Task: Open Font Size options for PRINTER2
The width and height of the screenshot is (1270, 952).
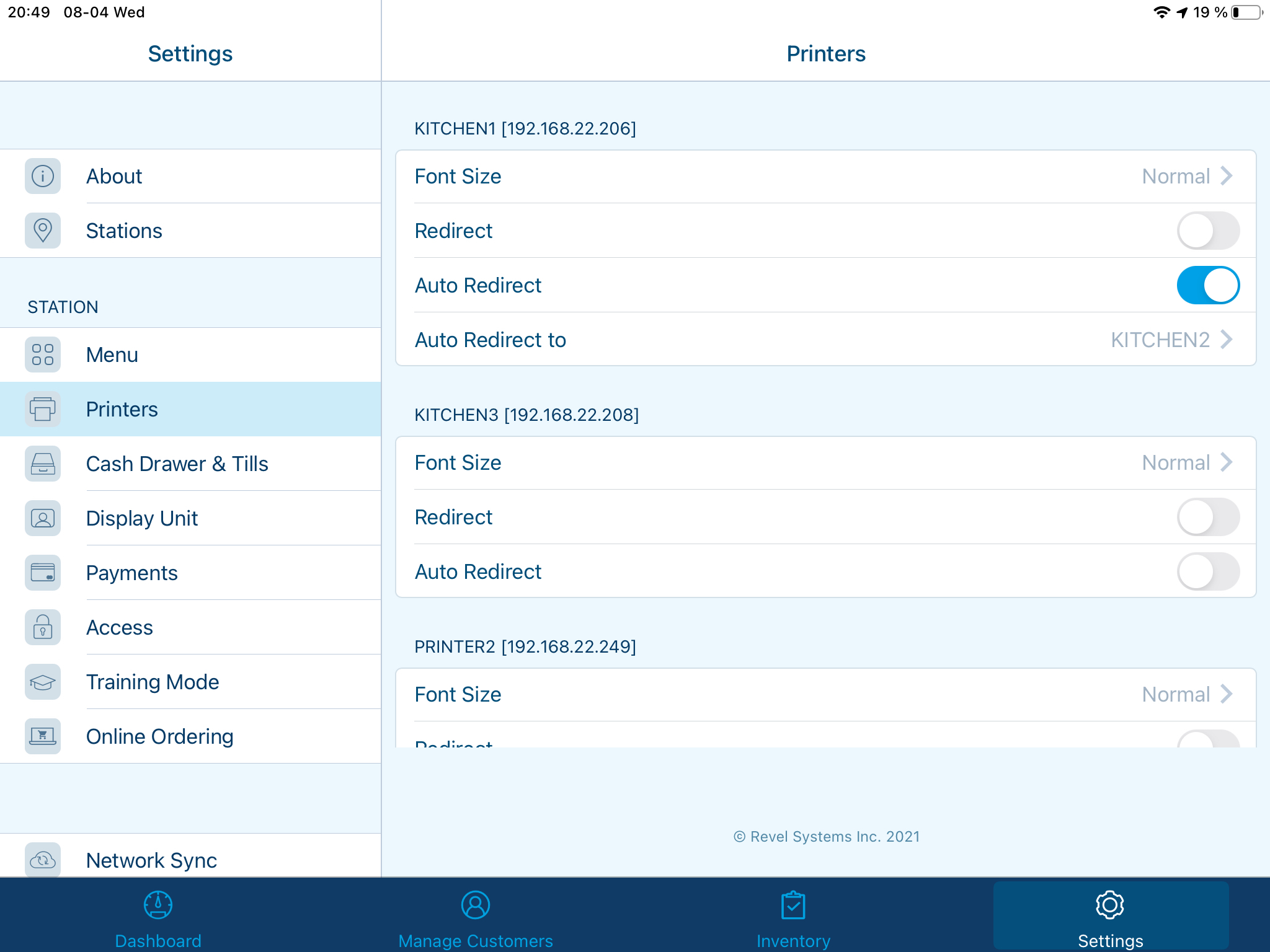Action: pos(825,694)
